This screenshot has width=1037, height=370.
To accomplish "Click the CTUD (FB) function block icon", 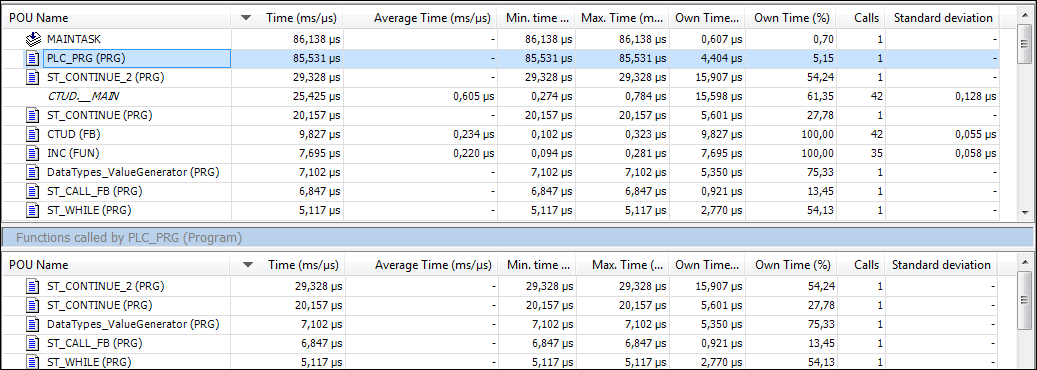I will click(x=33, y=134).
